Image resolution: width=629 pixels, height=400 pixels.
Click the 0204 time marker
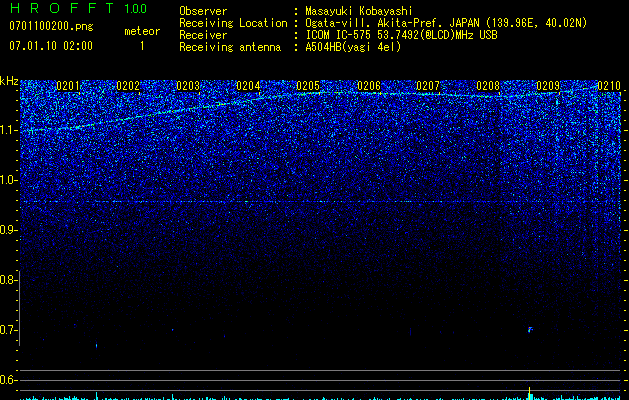(248, 86)
